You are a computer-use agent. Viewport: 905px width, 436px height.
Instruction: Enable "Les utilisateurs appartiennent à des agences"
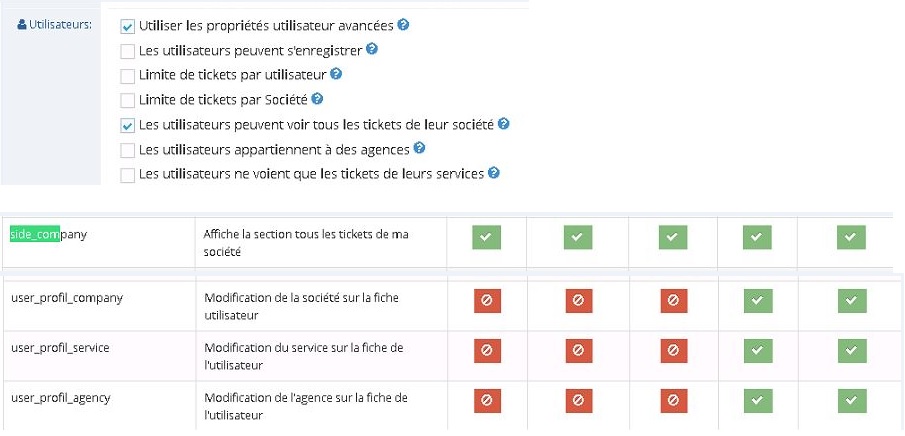click(127, 150)
